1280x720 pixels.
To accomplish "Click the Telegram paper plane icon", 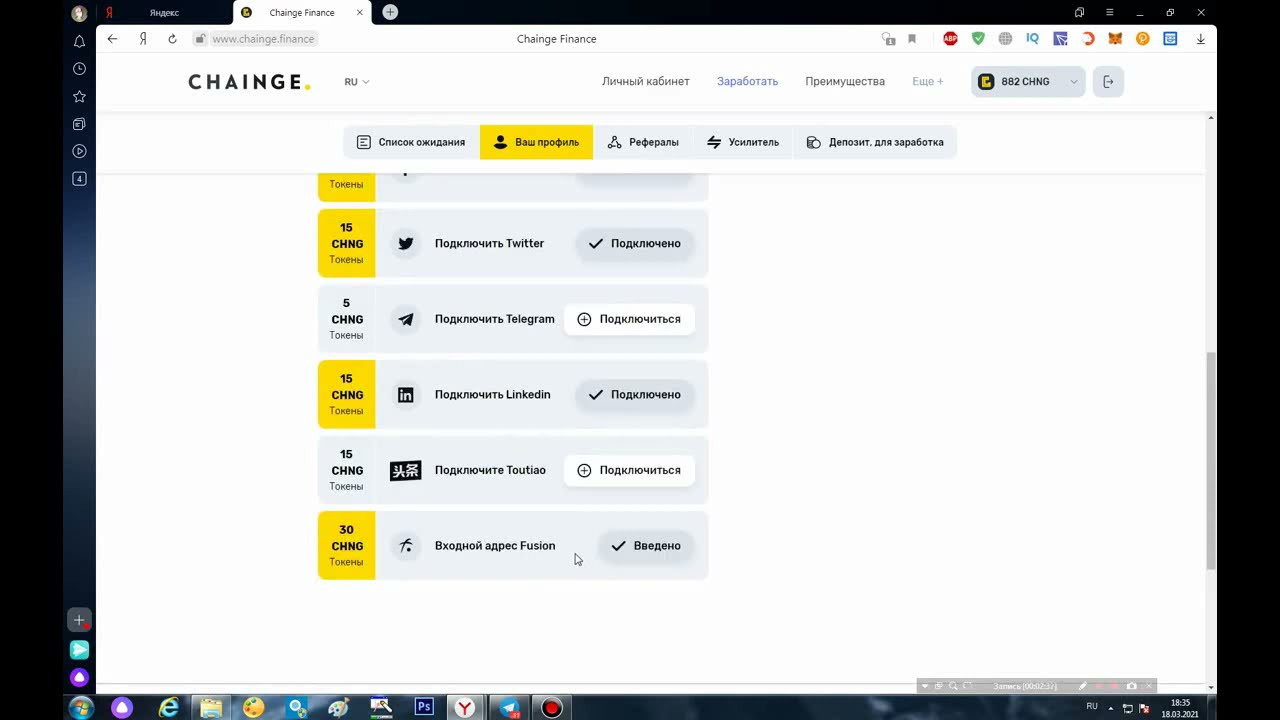I will pos(405,319).
